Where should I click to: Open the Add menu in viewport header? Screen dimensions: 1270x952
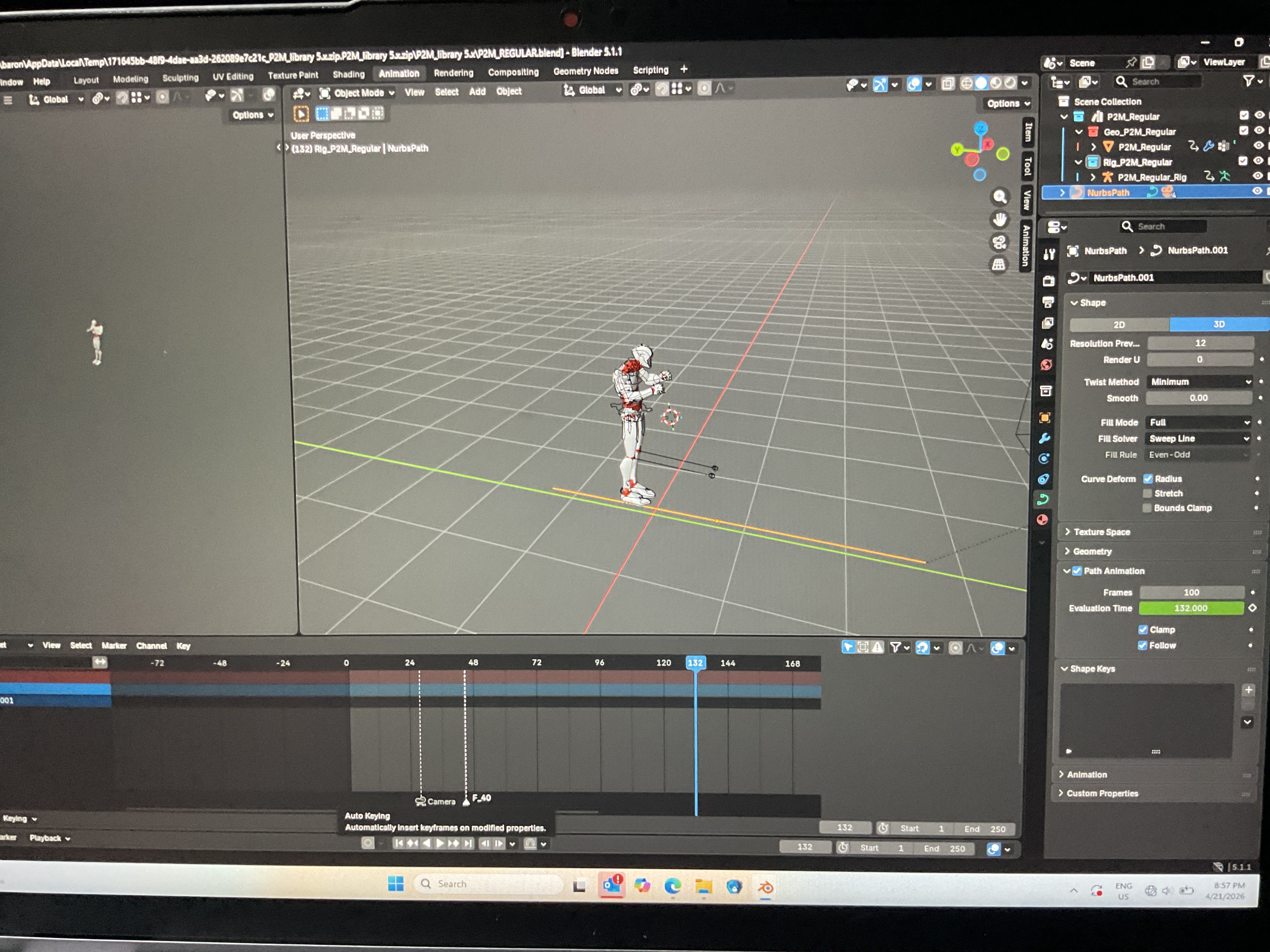tap(477, 91)
